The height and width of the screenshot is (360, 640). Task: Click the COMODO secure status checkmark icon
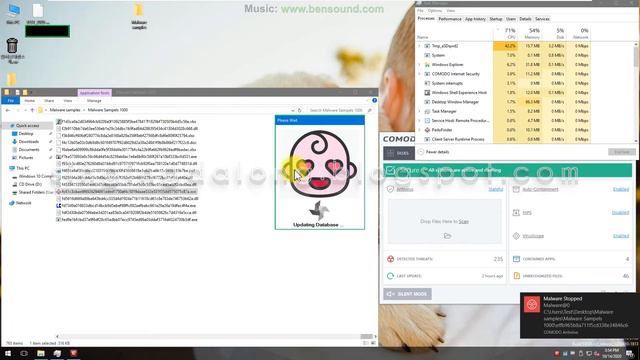(x=391, y=170)
